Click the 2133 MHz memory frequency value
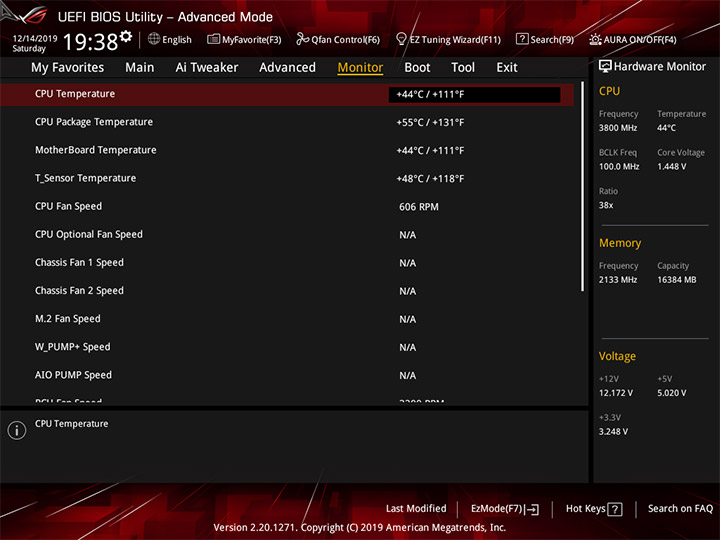Image resolution: width=720 pixels, height=540 pixels. [x=618, y=280]
